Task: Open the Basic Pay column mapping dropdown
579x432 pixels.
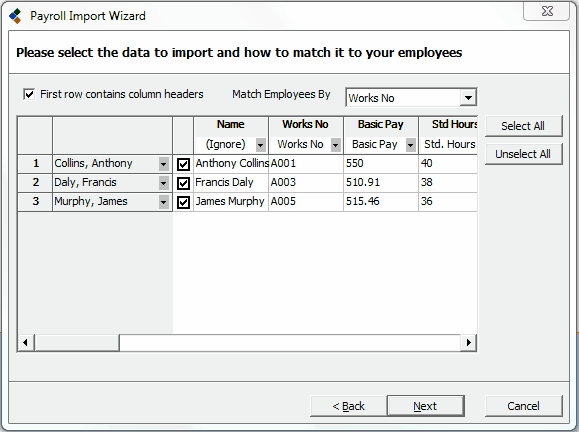Action: point(411,145)
